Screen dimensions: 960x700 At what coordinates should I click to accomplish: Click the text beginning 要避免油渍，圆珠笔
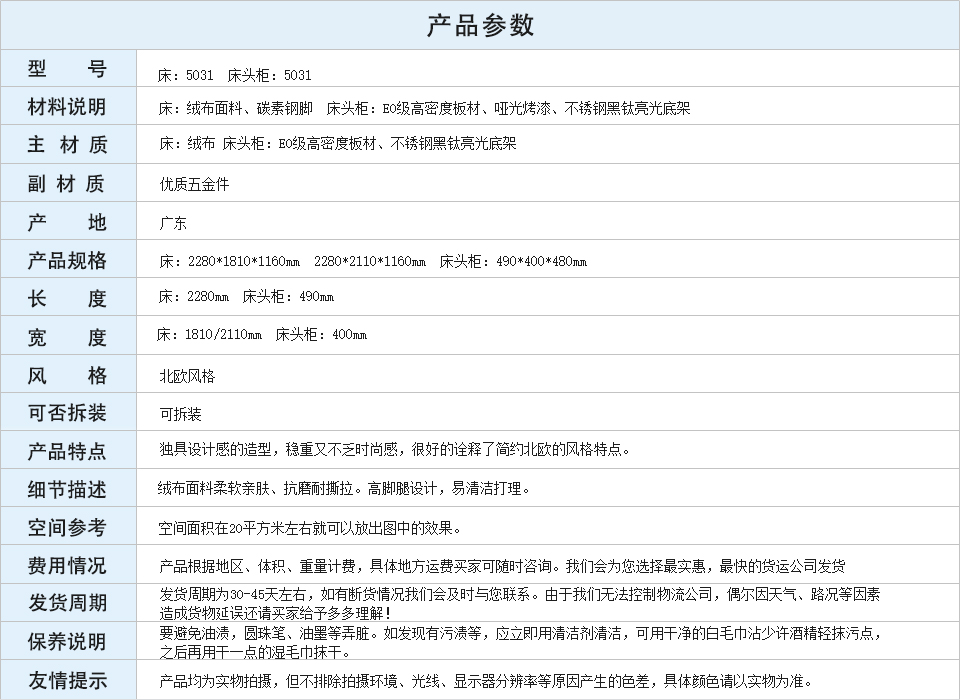point(520,642)
